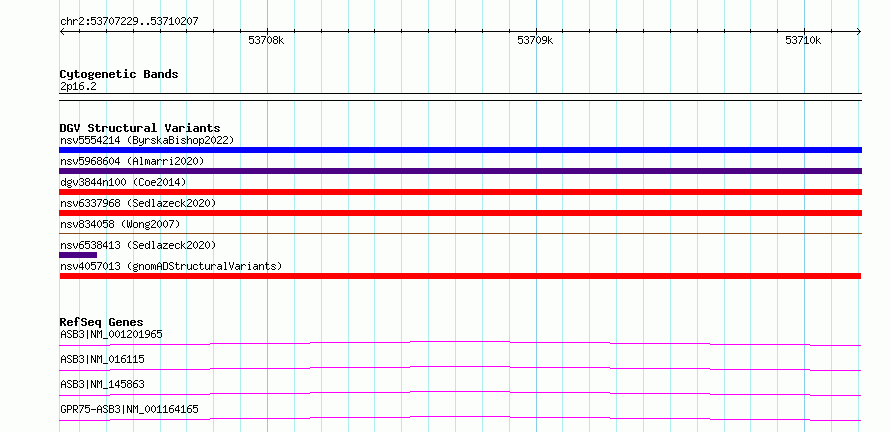Click the red dgv3844n100 variant bar
Image resolution: width=890 pixels, height=432 pixels.
[460, 192]
